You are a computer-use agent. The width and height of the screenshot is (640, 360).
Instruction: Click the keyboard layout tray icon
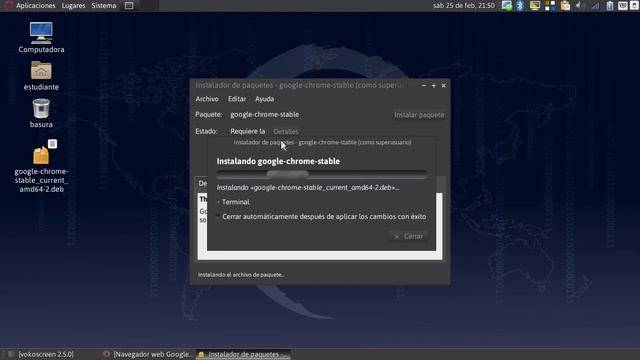(x=623, y=5)
